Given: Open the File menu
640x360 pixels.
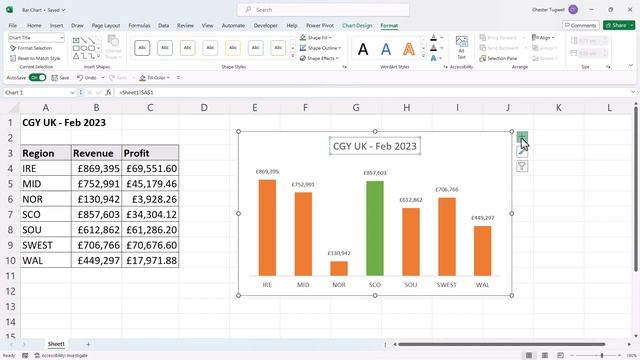Looking at the screenshot, I should pos(13,25).
